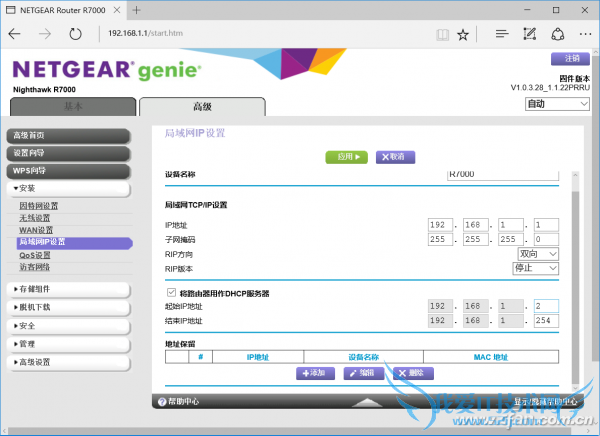The image size is (600, 436).
Task: Click IP address first octet 192
Action: 440,225
